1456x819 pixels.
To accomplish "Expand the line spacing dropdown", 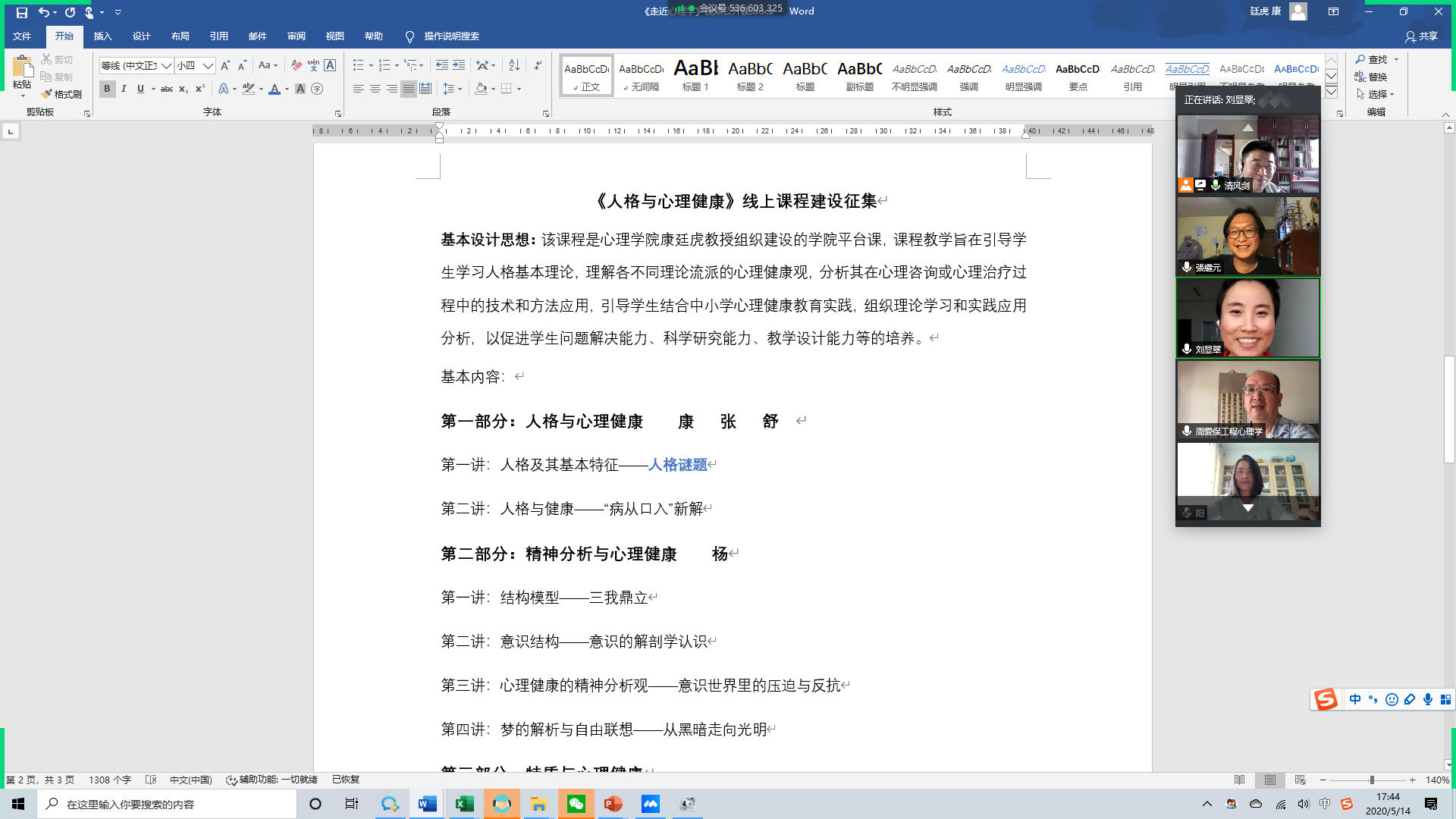I will coord(460,89).
